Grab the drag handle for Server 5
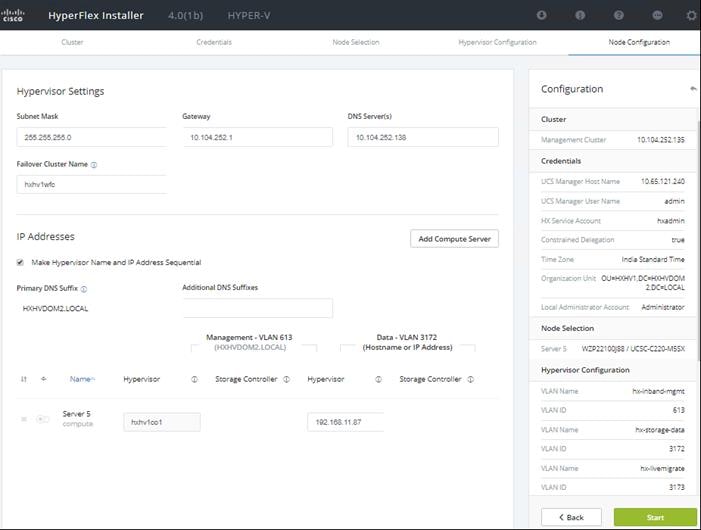701x530 pixels. pyautogui.click(x=24, y=419)
